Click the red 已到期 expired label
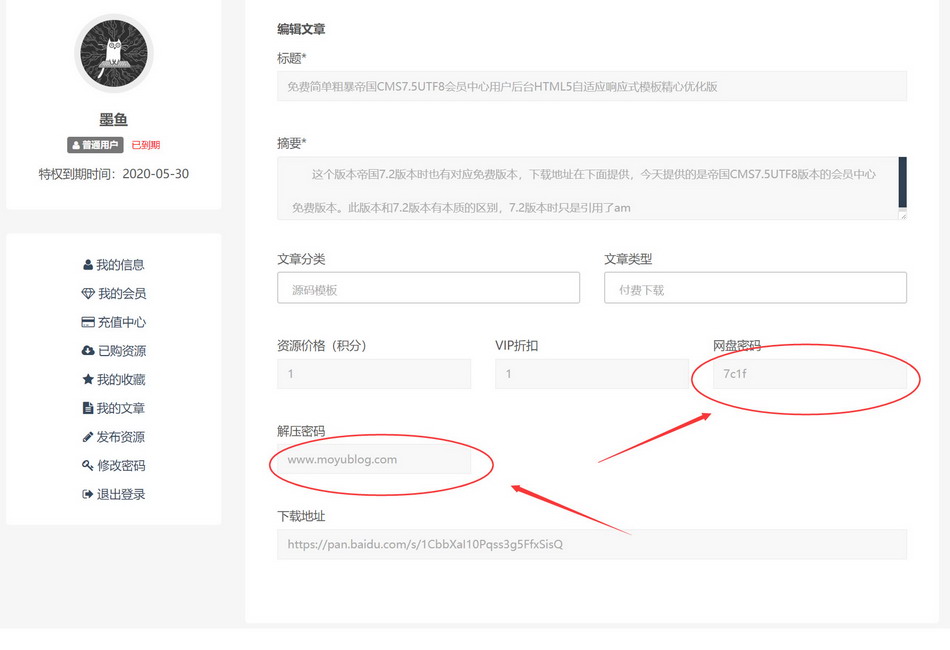Viewport: 950px width, 650px height. (x=145, y=145)
